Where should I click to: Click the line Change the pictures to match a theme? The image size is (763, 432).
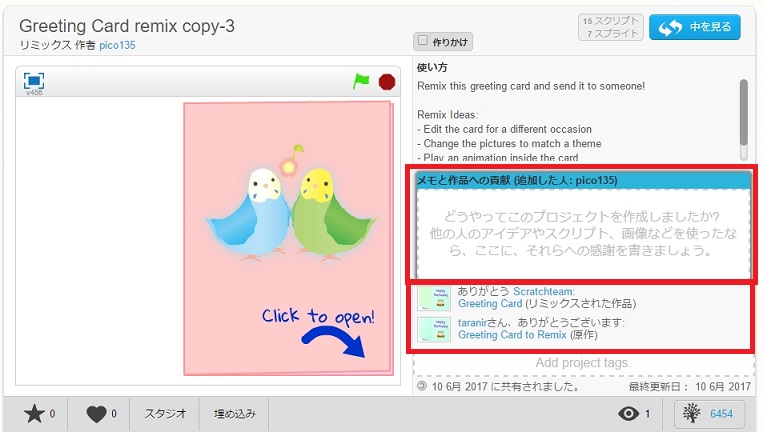[509, 144]
